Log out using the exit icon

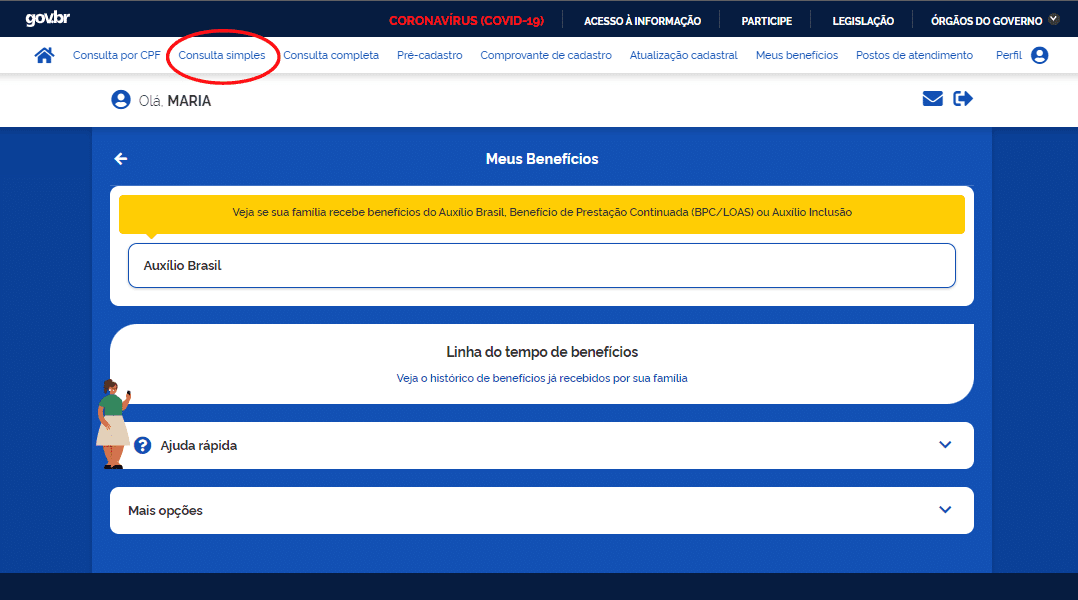click(x=963, y=99)
